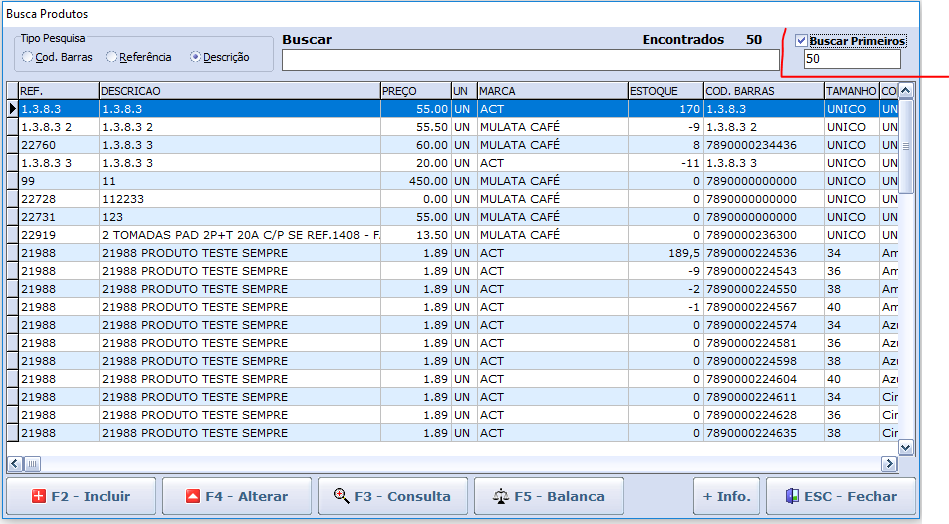Choose Descrição as search type
This screenshot has width=949, height=524.
click(196, 57)
